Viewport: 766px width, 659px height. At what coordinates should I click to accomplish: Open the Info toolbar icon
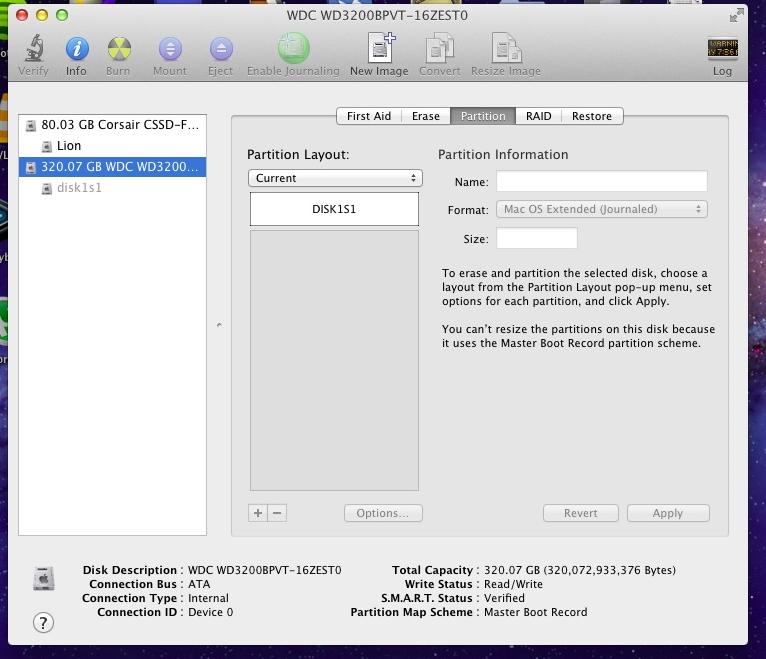[x=77, y=48]
